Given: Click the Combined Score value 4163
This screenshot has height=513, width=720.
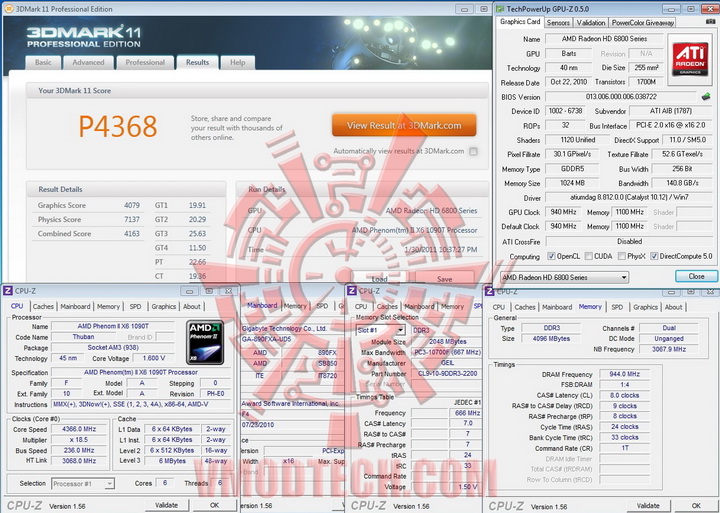Looking at the screenshot, I should (x=132, y=234).
